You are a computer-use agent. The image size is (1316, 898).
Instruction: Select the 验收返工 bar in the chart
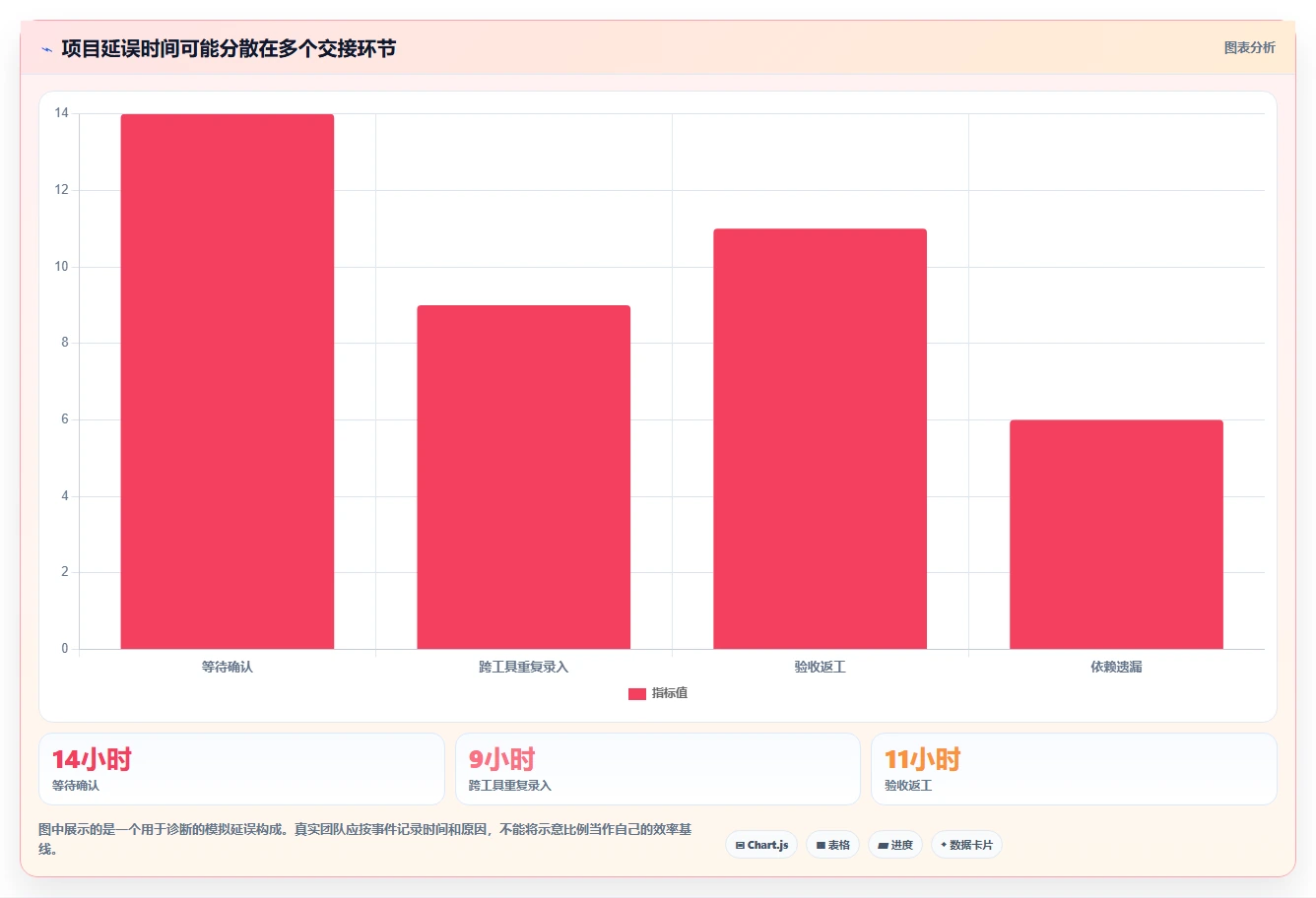820,439
